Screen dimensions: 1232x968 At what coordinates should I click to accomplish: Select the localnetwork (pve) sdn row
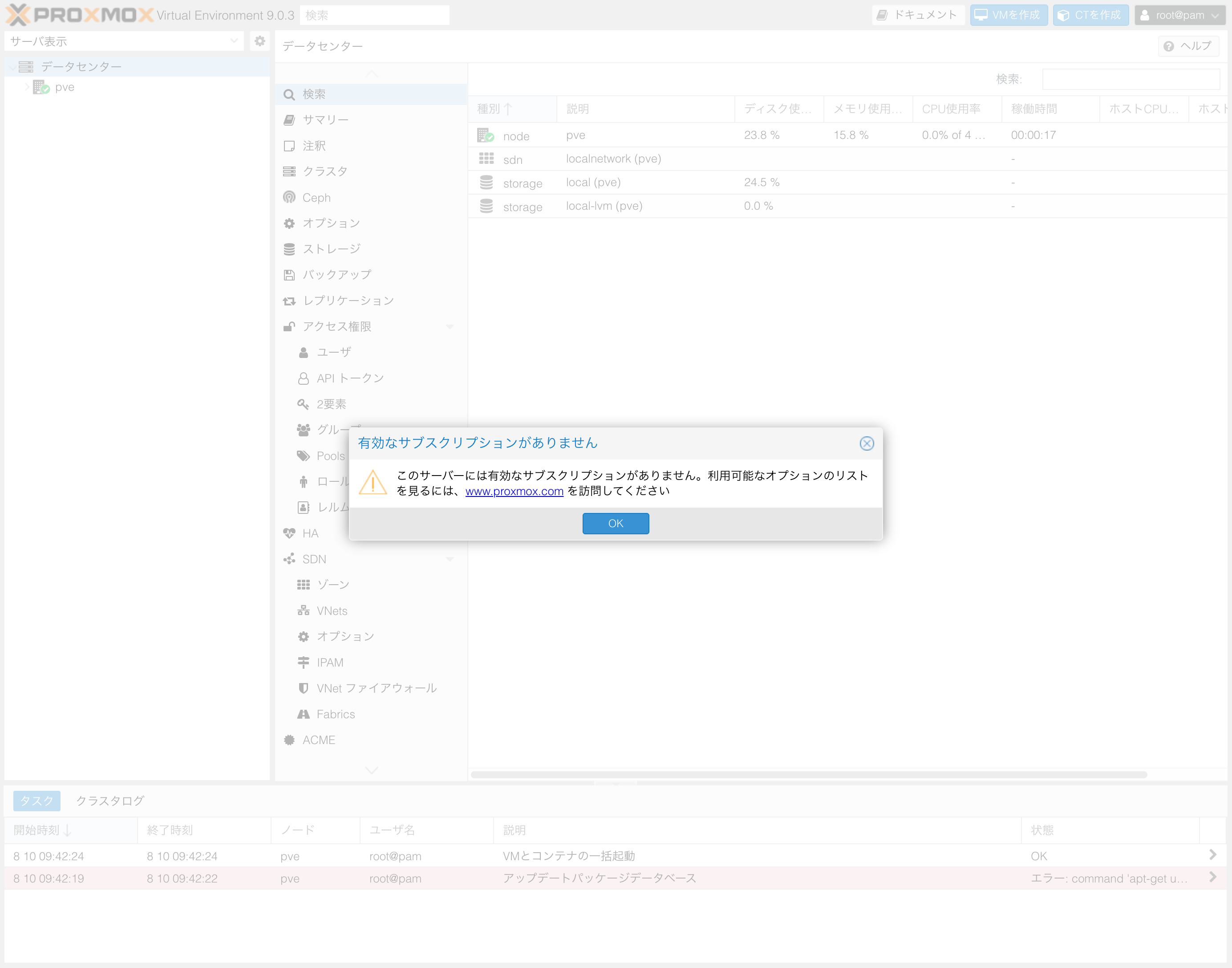(847, 159)
